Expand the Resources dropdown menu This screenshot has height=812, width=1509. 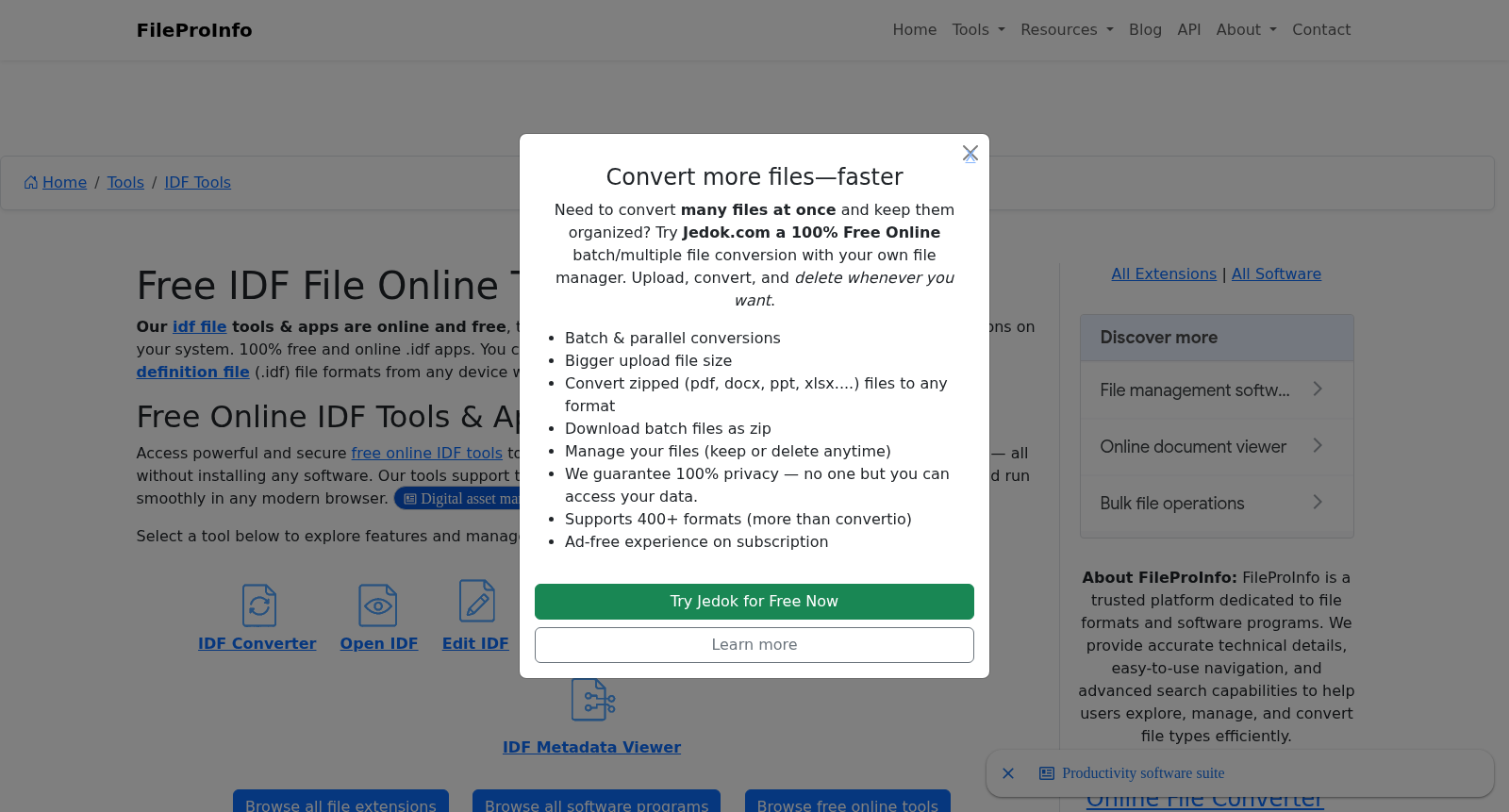point(1067,30)
